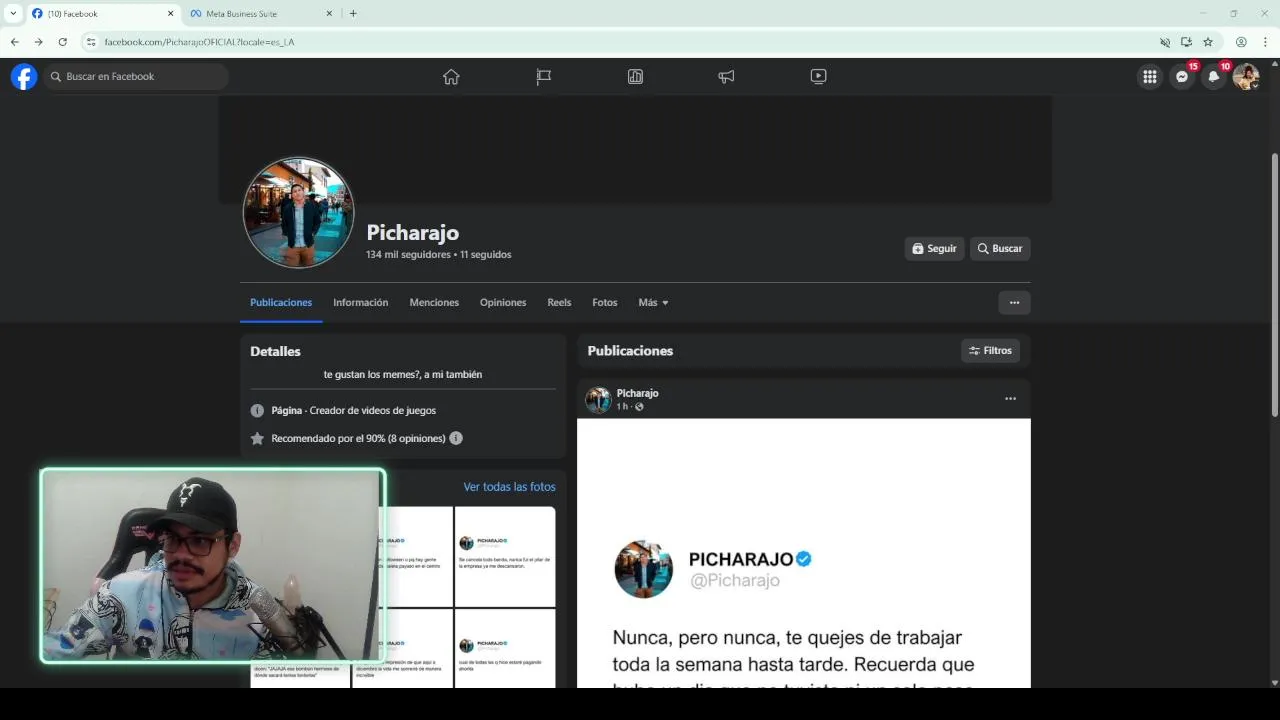This screenshot has height=720, width=1280.
Task: Click the post's 1 h timestamp link
Action: coord(622,407)
